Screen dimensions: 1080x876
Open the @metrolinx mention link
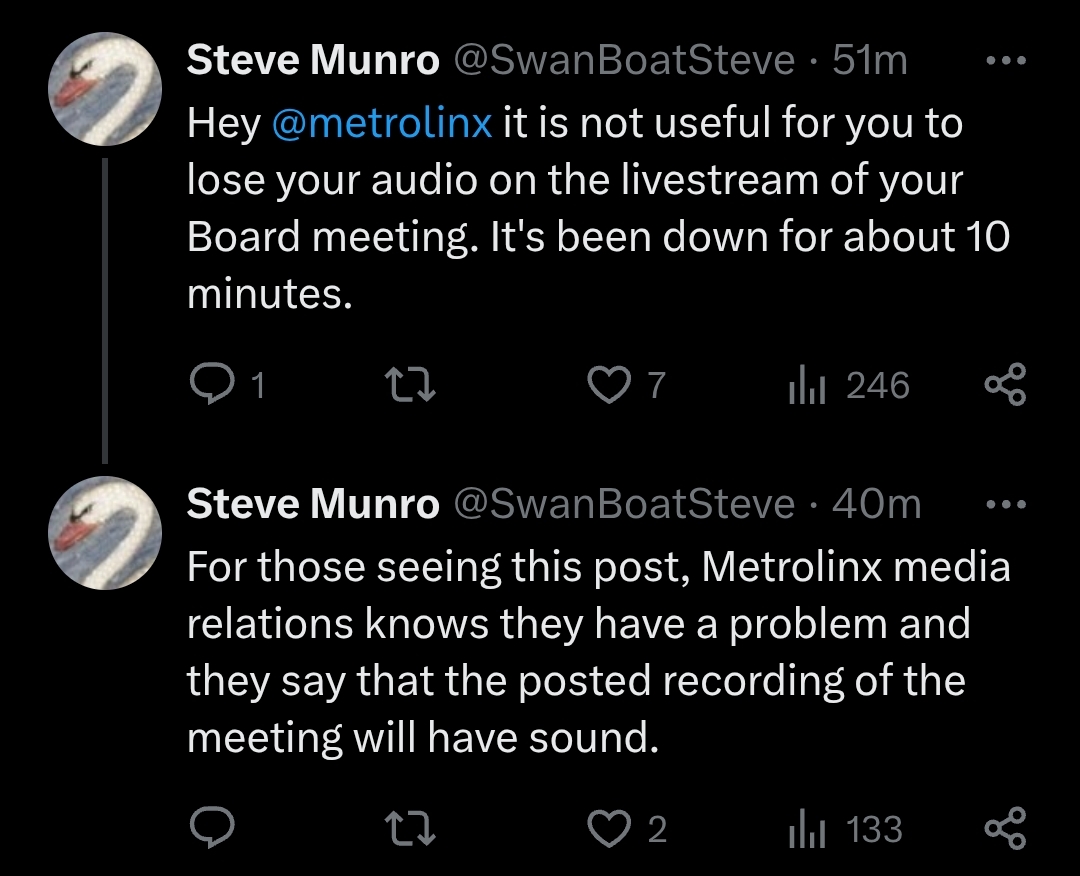[382, 123]
